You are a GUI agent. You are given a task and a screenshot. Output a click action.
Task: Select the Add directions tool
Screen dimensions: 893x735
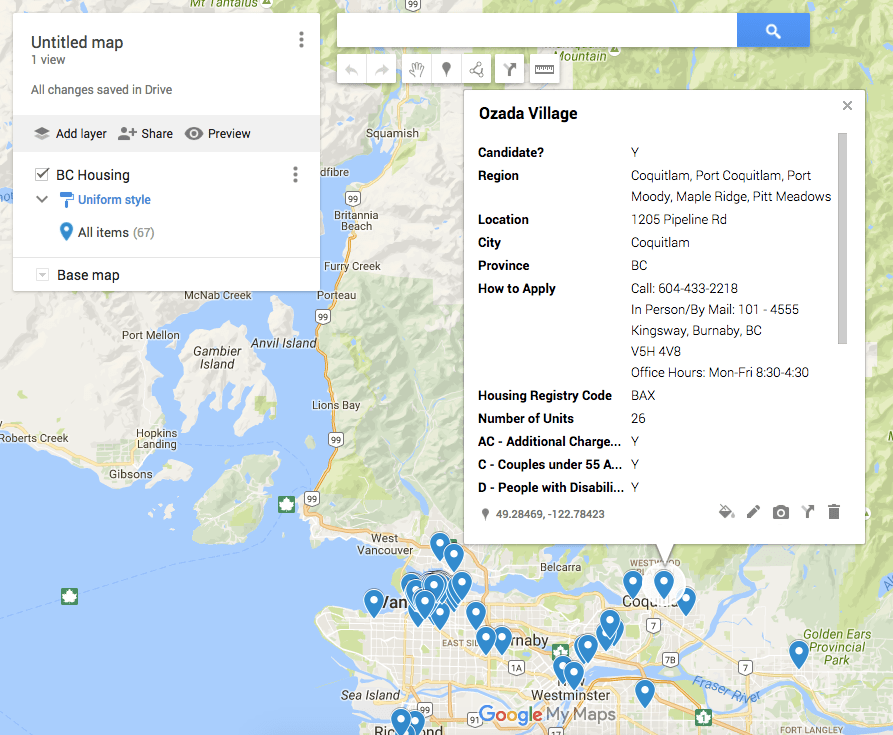click(x=510, y=69)
